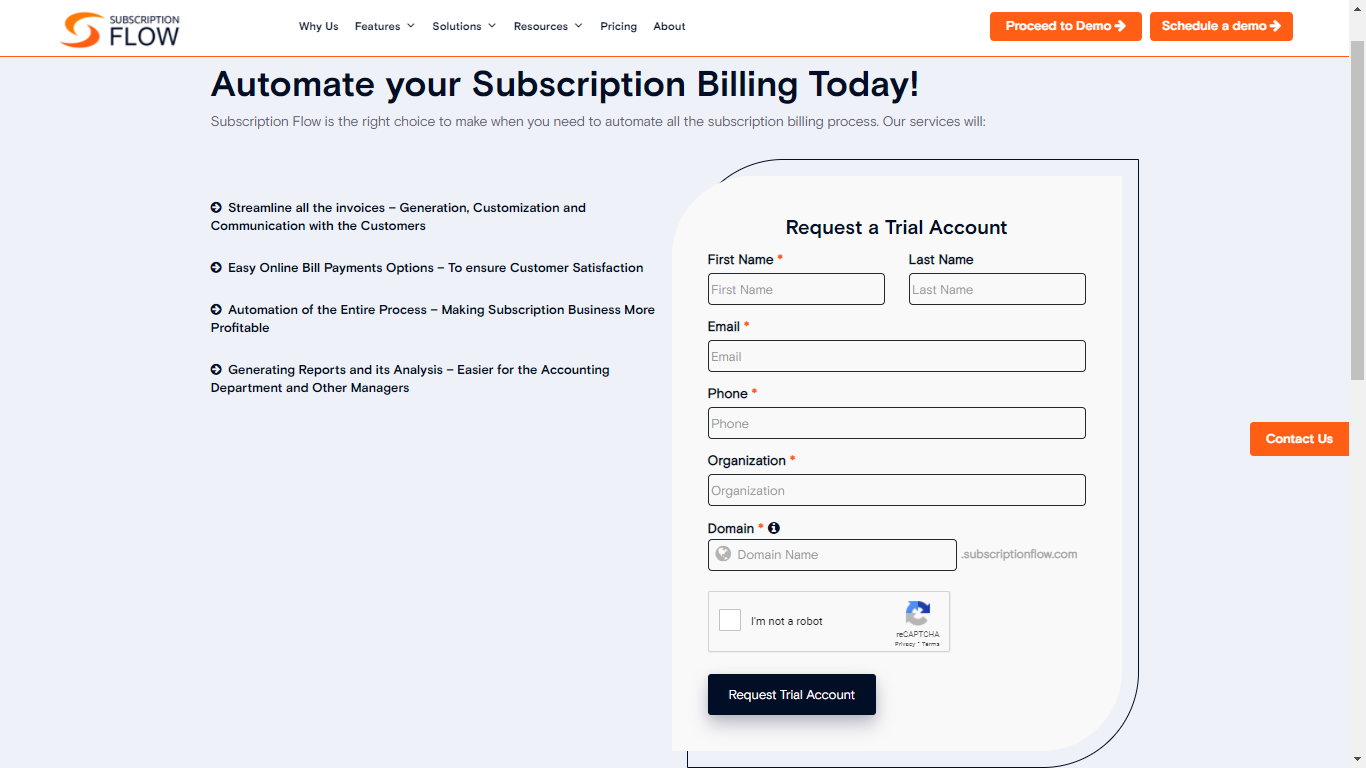Open the reCAPTCHA Privacy link
1366x768 pixels.
[906, 644]
